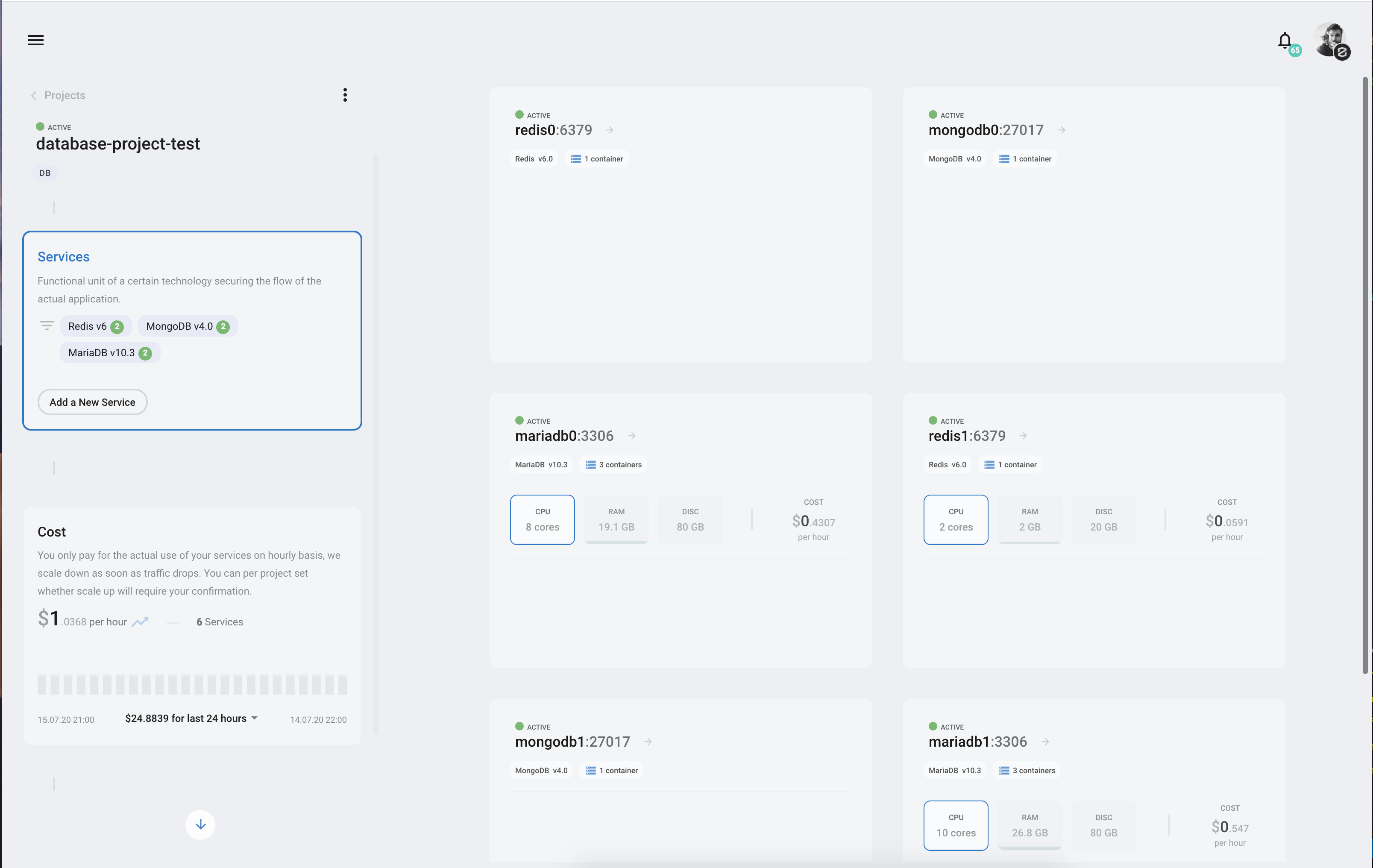This screenshot has width=1373, height=868.
Task: Click the services filter icon
Action: [x=47, y=325]
